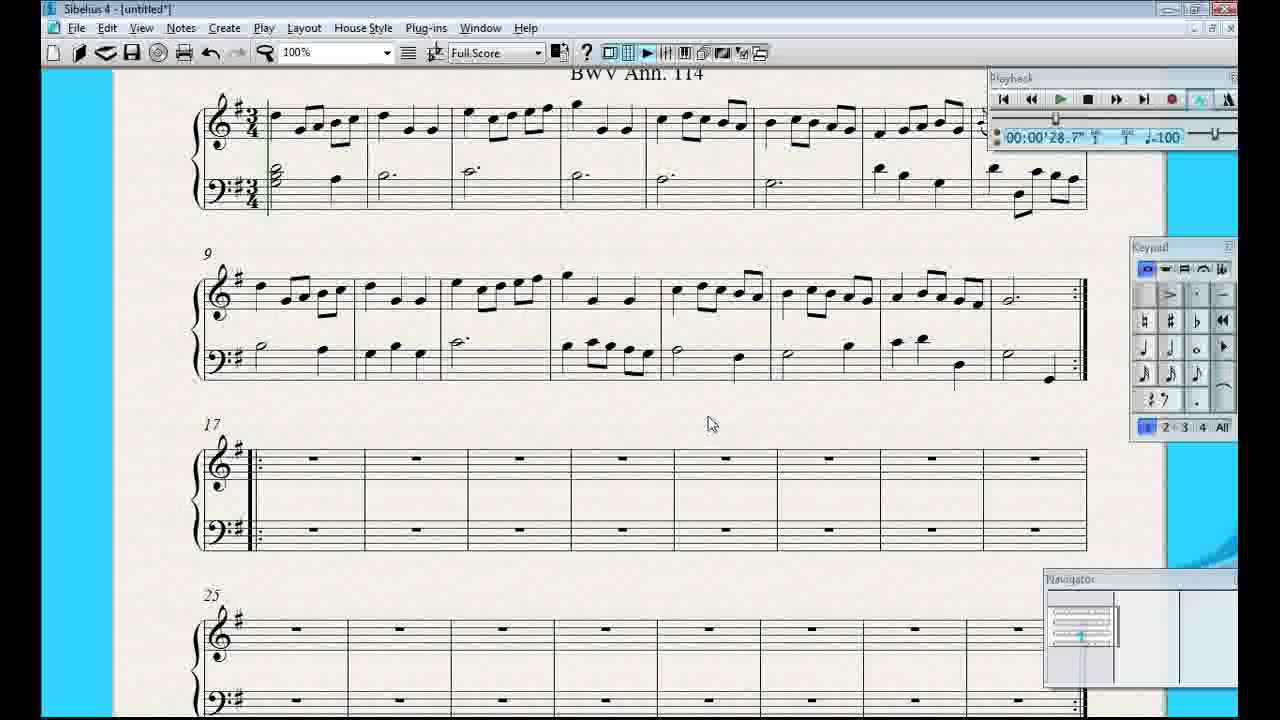This screenshot has width=1280, height=720.
Task: Click the New score toolbar icon
Action: [x=54, y=53]
